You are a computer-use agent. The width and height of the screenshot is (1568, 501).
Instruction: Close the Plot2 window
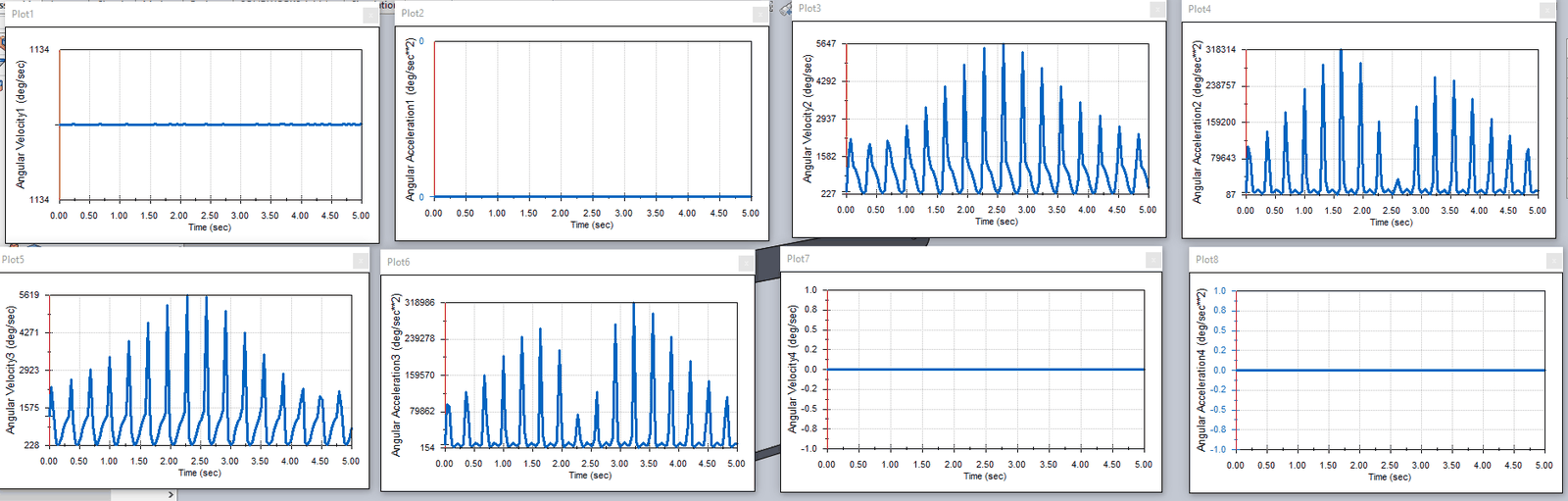tap(760, 14)
